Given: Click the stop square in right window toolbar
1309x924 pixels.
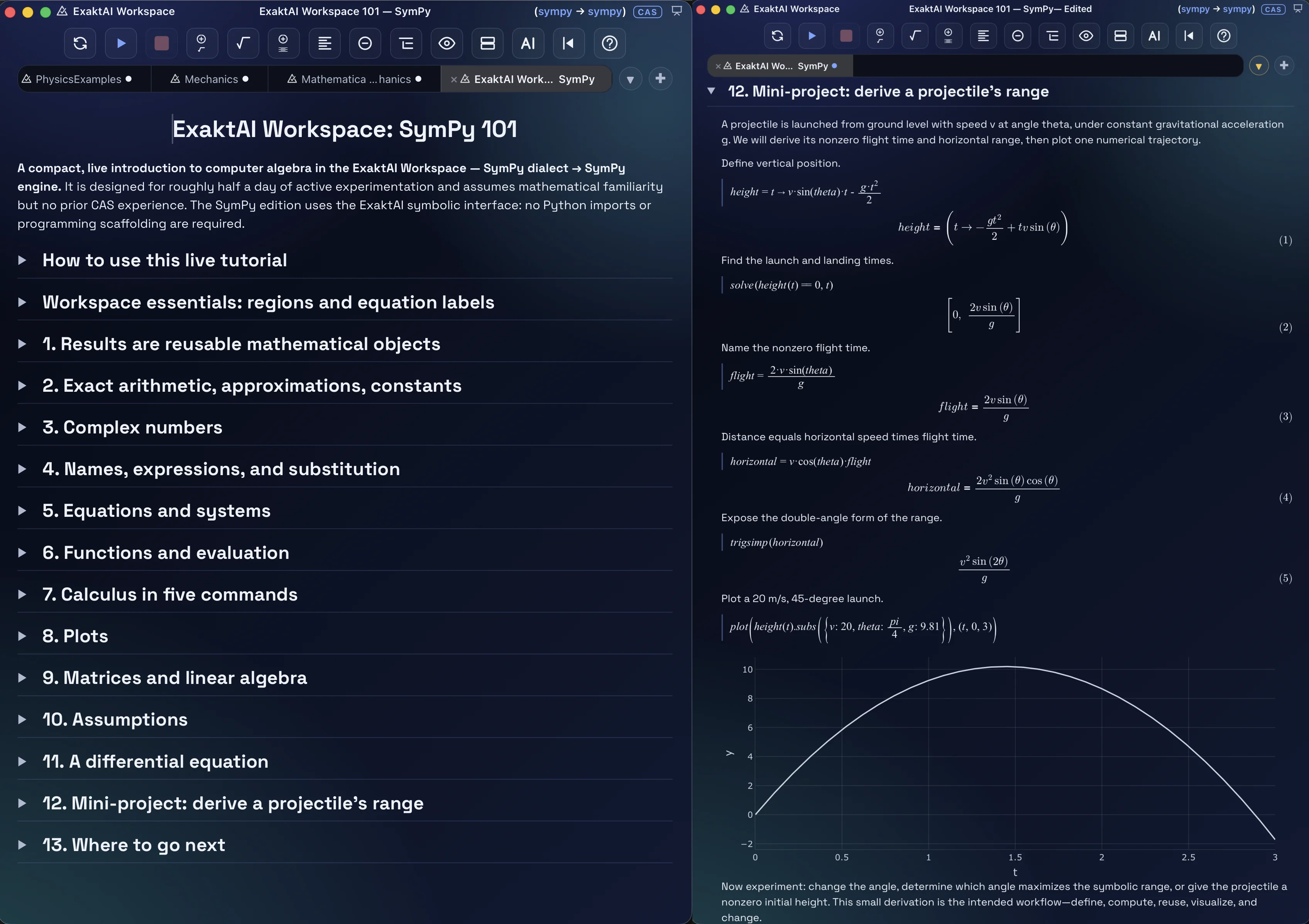Looking at the screenshot, I should pyautogui.click(x=846, y=36).
